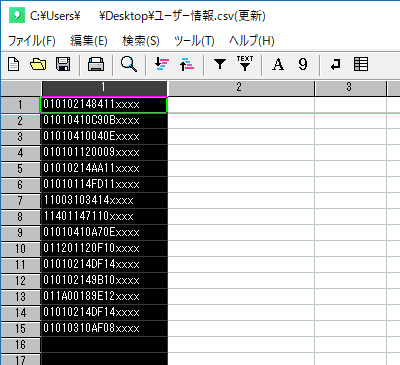Click the number 9 toolbar icon
This screenshot has width=400, height=365.
click(x=303, y=64)
